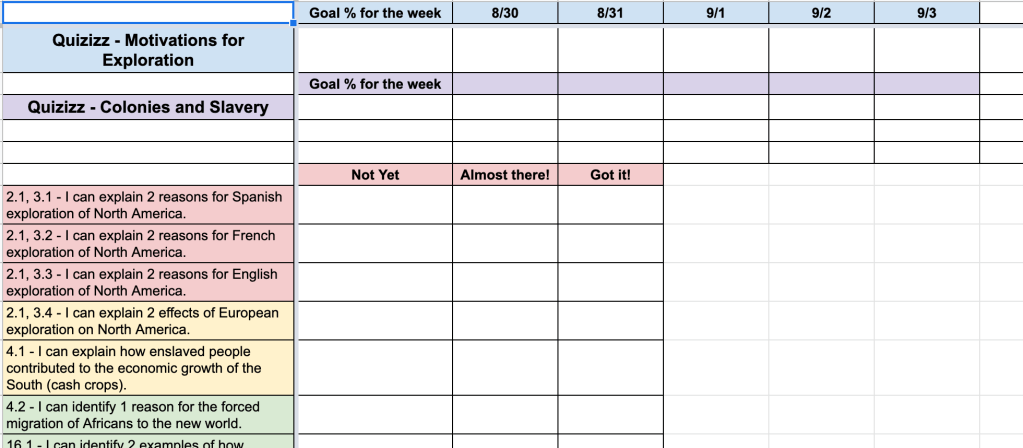Click the Got it! cell for French exploration
The width and height of the screenshot is (1023, 448).
click(x=610, y=244)
